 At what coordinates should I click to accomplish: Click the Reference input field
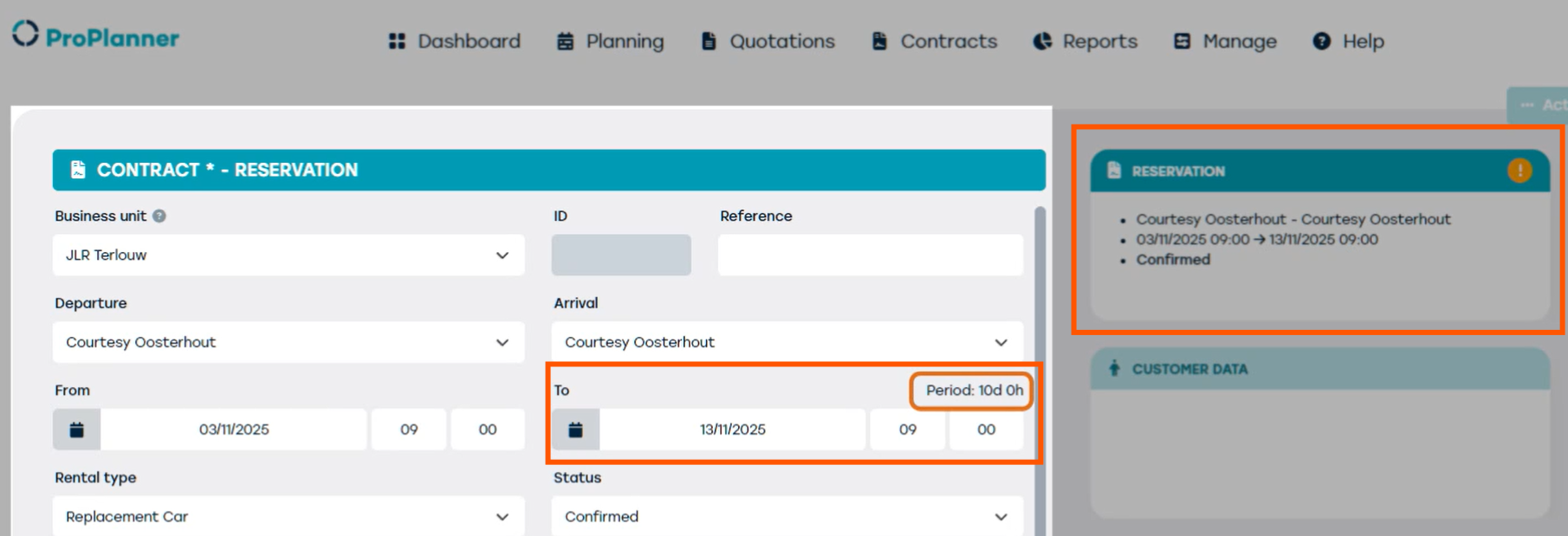pos(870,255)
